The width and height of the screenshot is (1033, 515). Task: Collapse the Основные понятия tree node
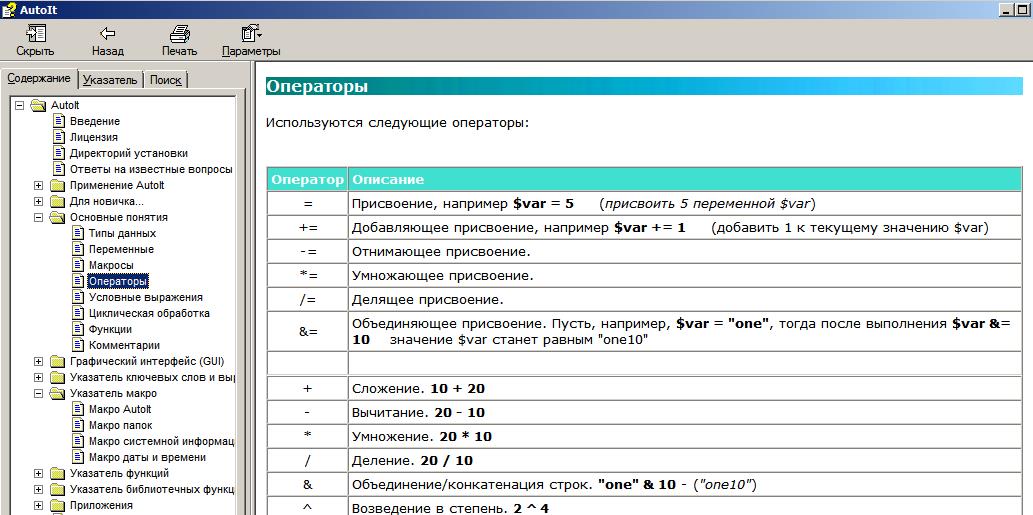[39, 217]
